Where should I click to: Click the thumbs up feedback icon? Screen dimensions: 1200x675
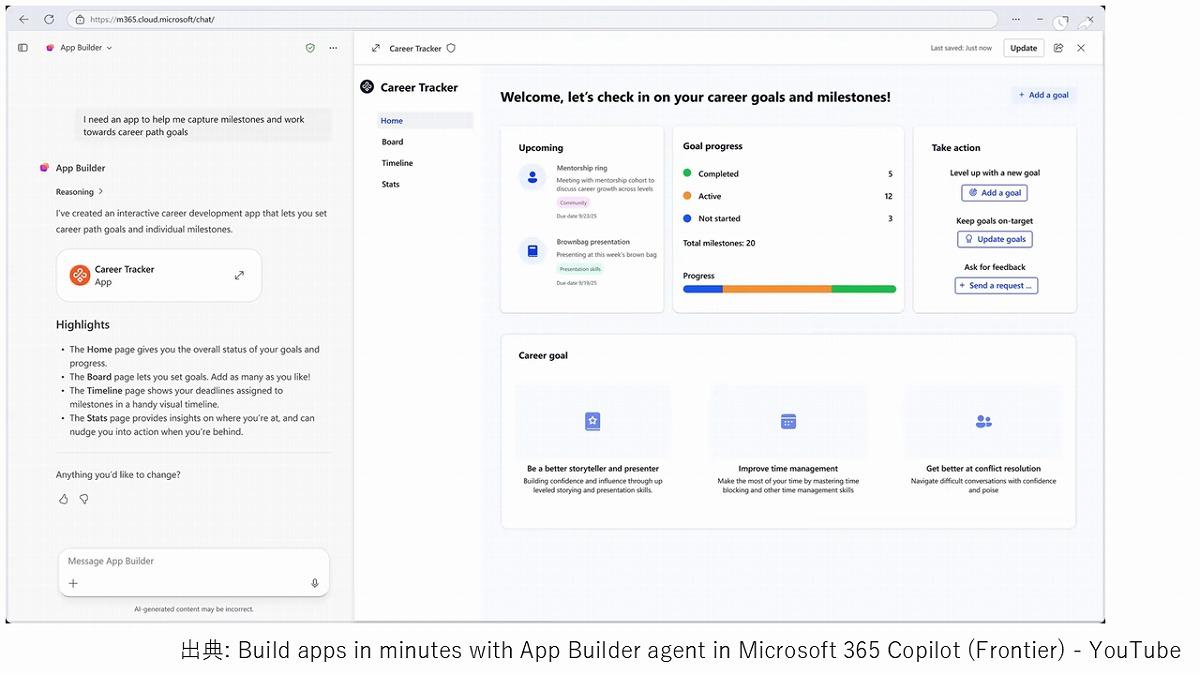pyautogui.click(x=64, y=499)
